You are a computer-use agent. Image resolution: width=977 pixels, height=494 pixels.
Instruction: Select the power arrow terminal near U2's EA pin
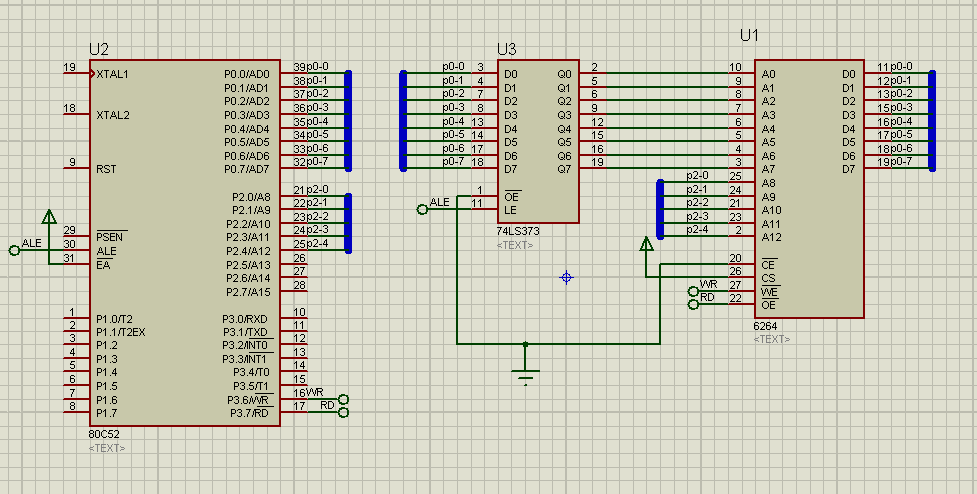click(x=49, y=218)
